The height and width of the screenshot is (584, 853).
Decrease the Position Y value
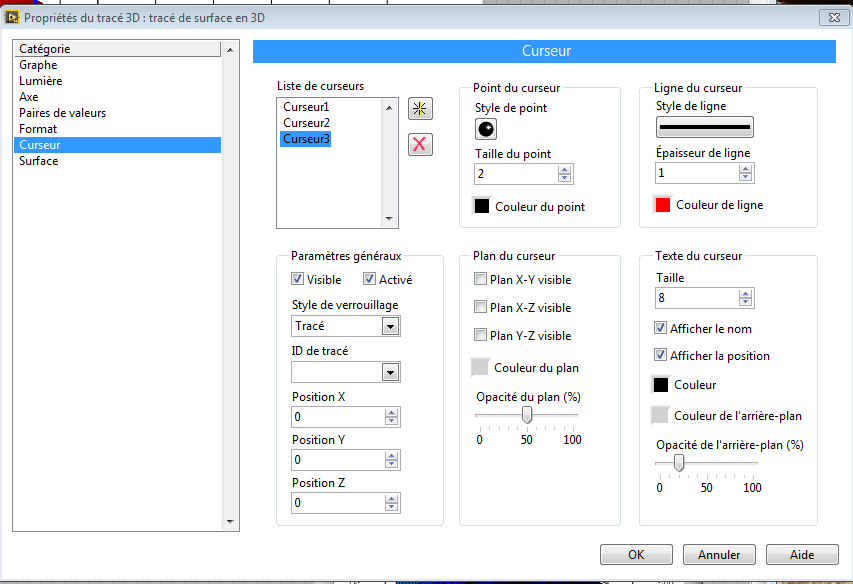click(392, 464)
